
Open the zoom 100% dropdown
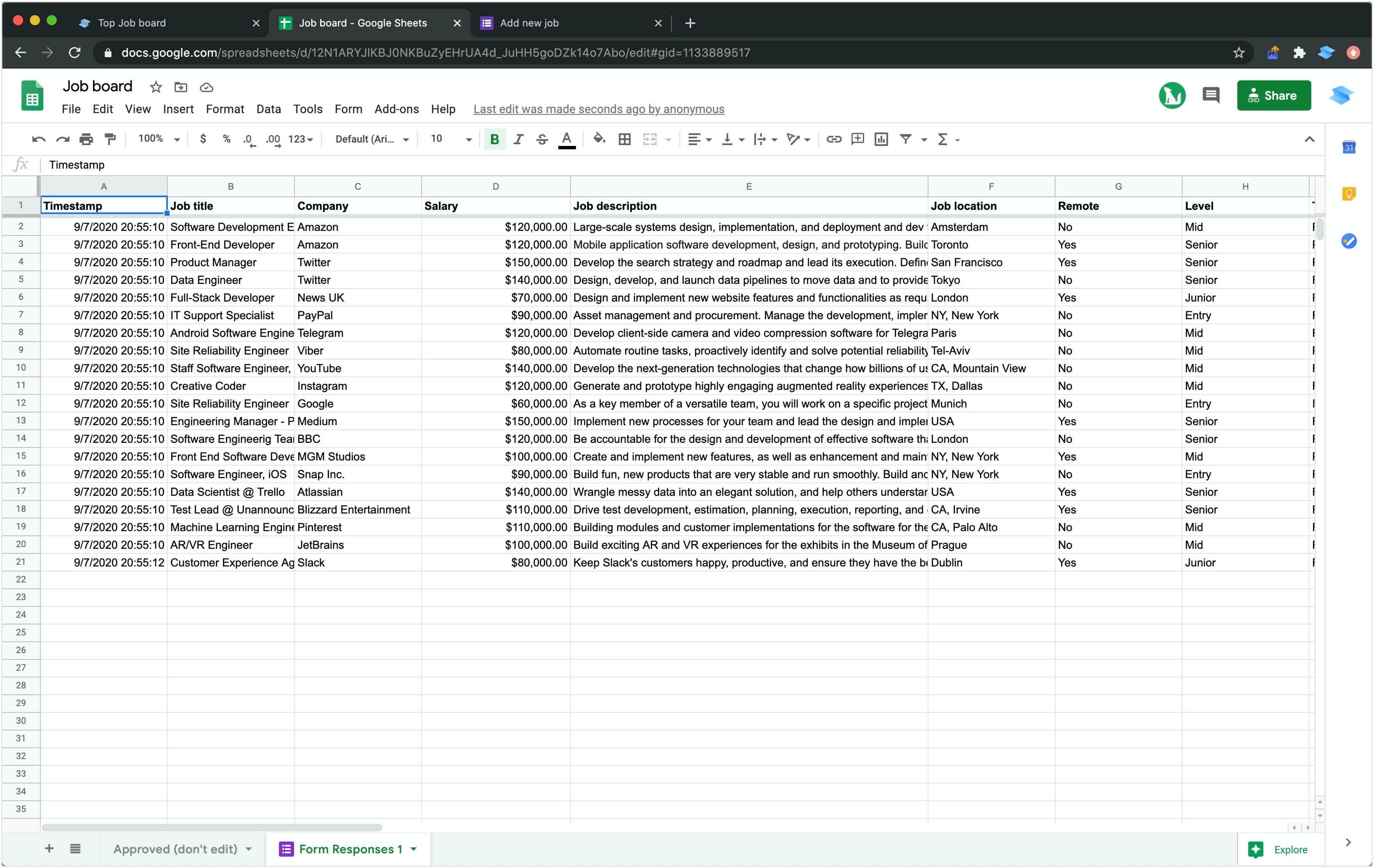click(x=159, y=139)
